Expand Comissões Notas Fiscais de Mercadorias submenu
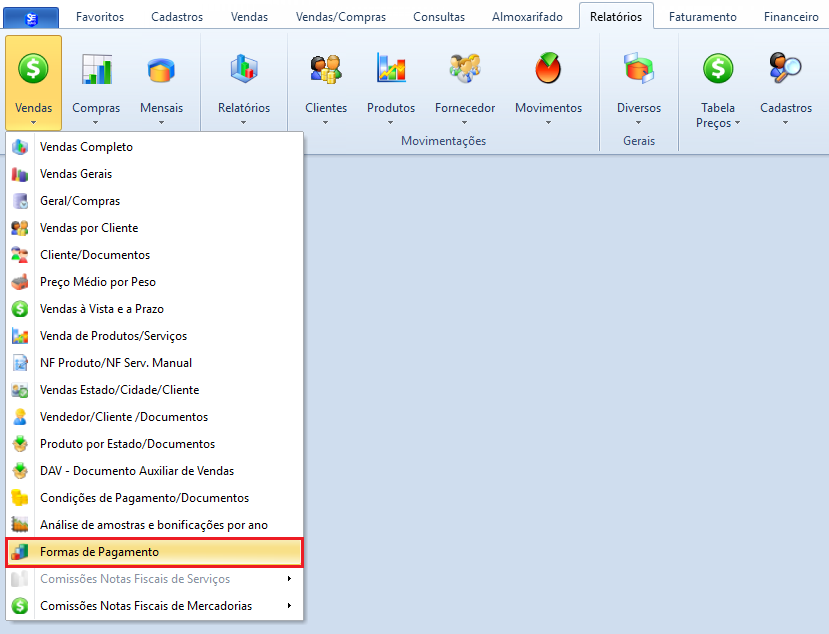Image resolution: width=829 pixels, height=634 pixels. 289,606
